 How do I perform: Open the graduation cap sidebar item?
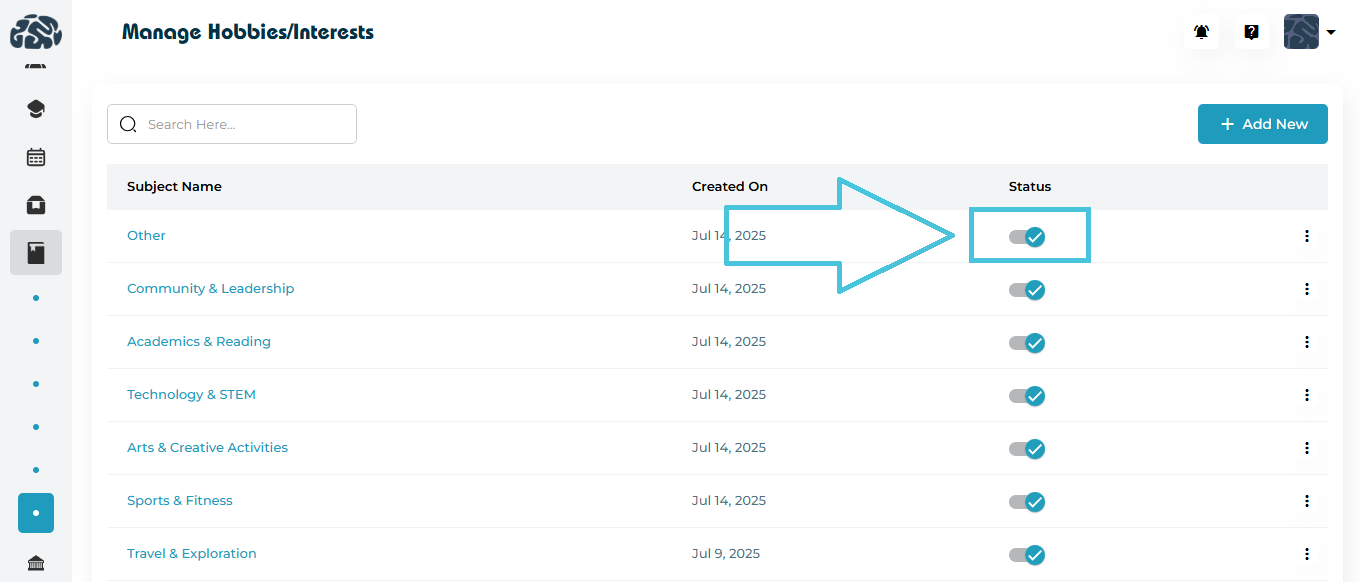pyautogui.click(x=36, y=109)
